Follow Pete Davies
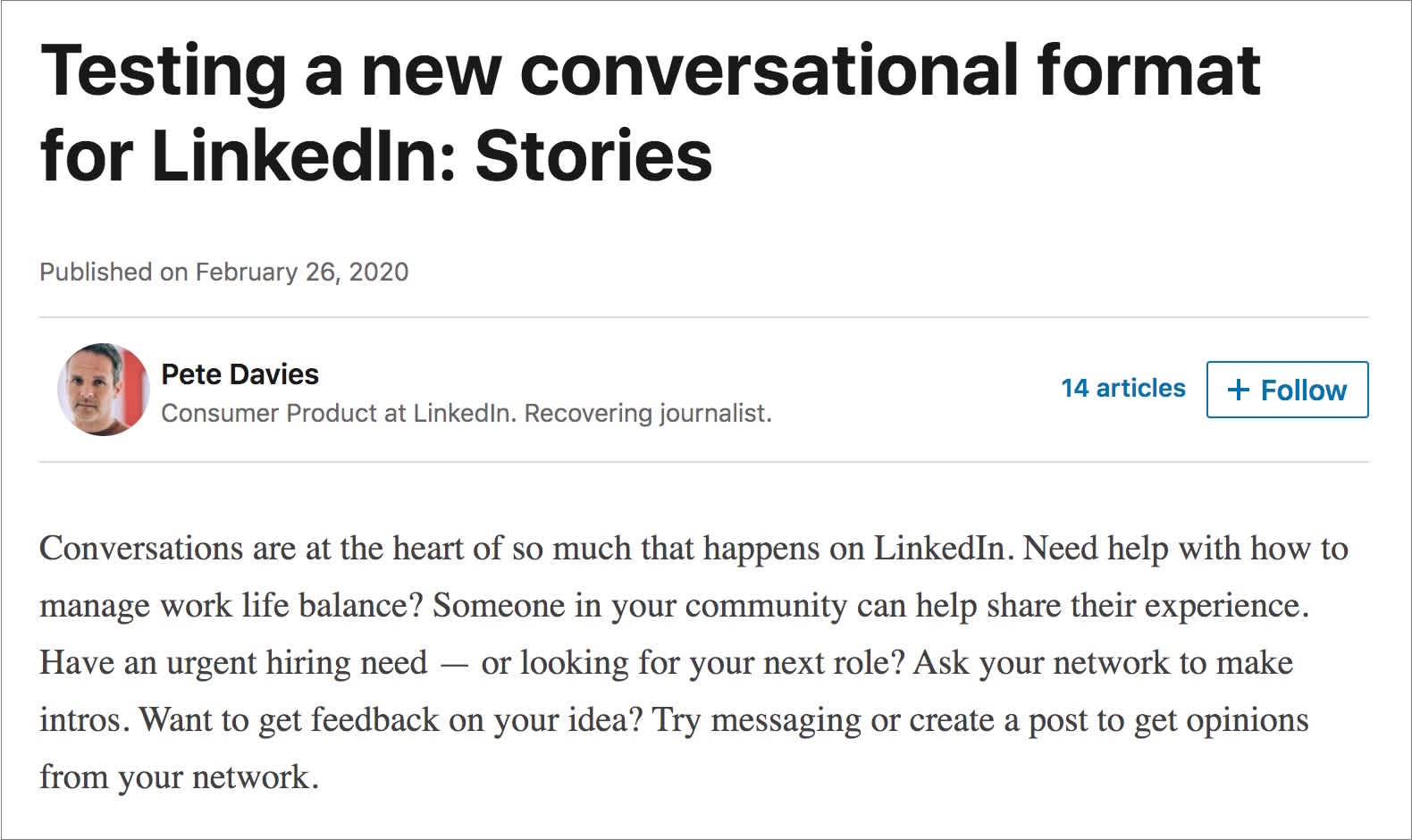The height and width of the screenshot is (840, 1412). [1287, 390]
